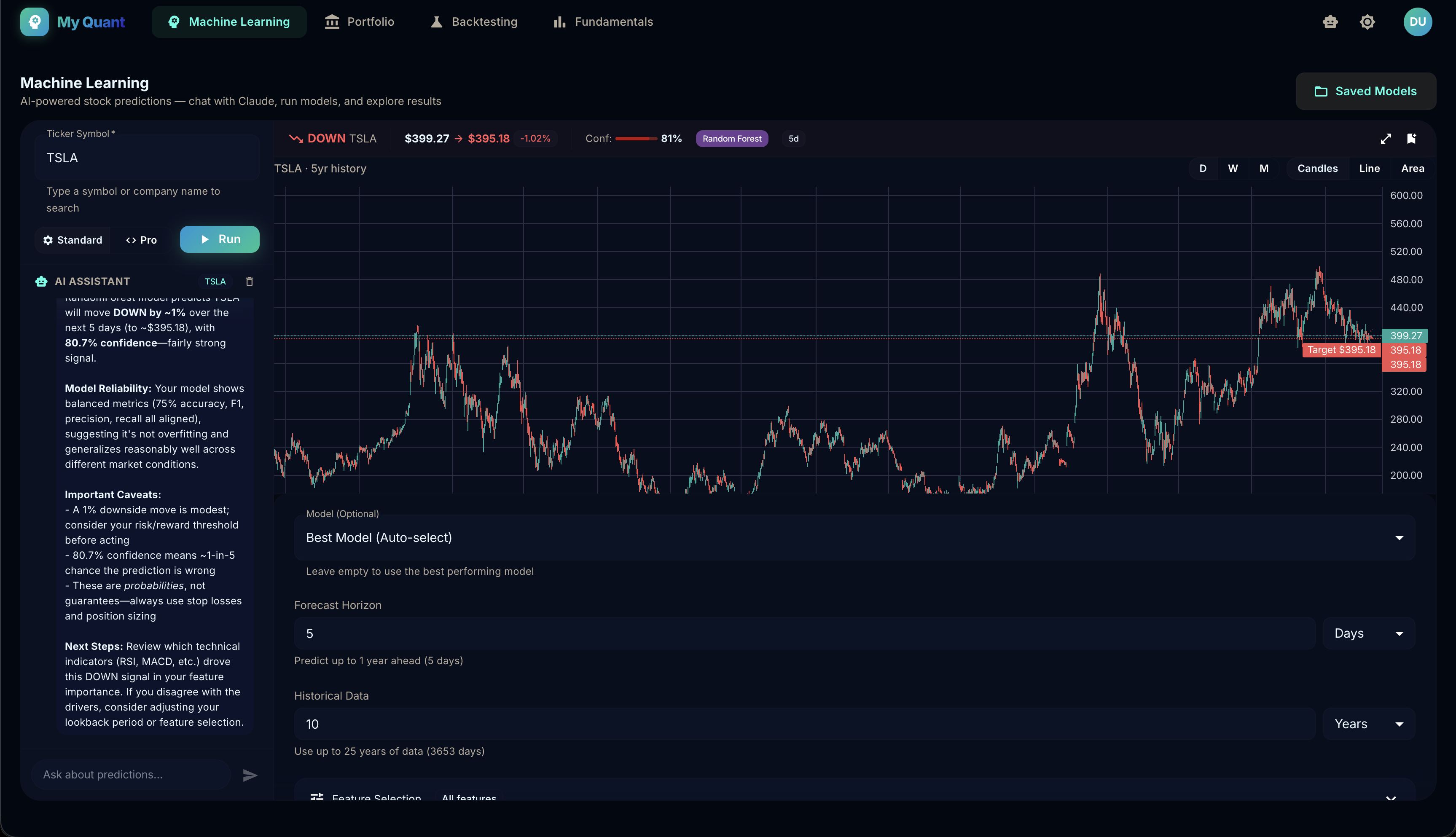Open the AI assistant robot icon in header
The image size is (1456, 837).
(x=1330, y=22)
